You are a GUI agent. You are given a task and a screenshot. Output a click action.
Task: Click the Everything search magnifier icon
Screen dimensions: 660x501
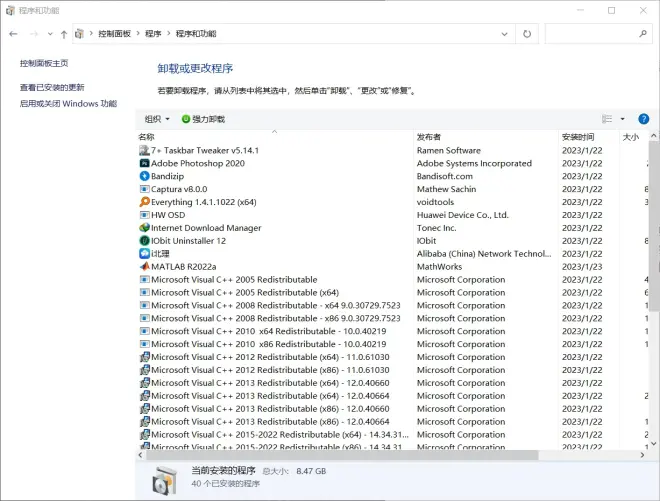tap(144, 202)
